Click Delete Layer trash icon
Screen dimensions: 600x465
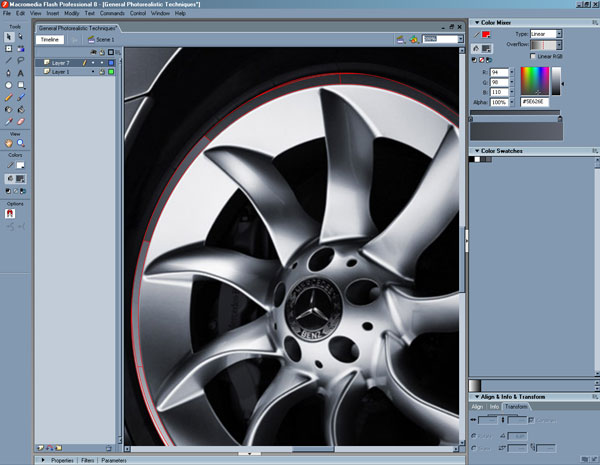coord(109,447)
